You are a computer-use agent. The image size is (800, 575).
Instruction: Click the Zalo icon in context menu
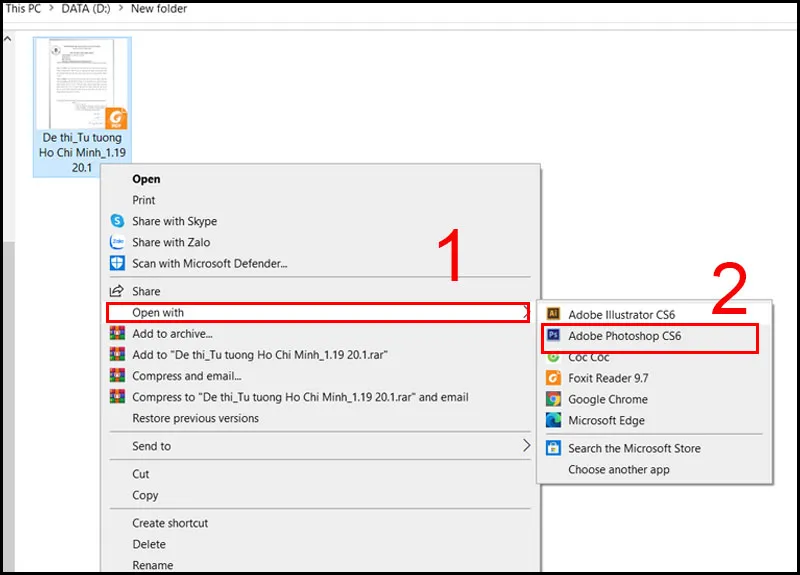117,242
